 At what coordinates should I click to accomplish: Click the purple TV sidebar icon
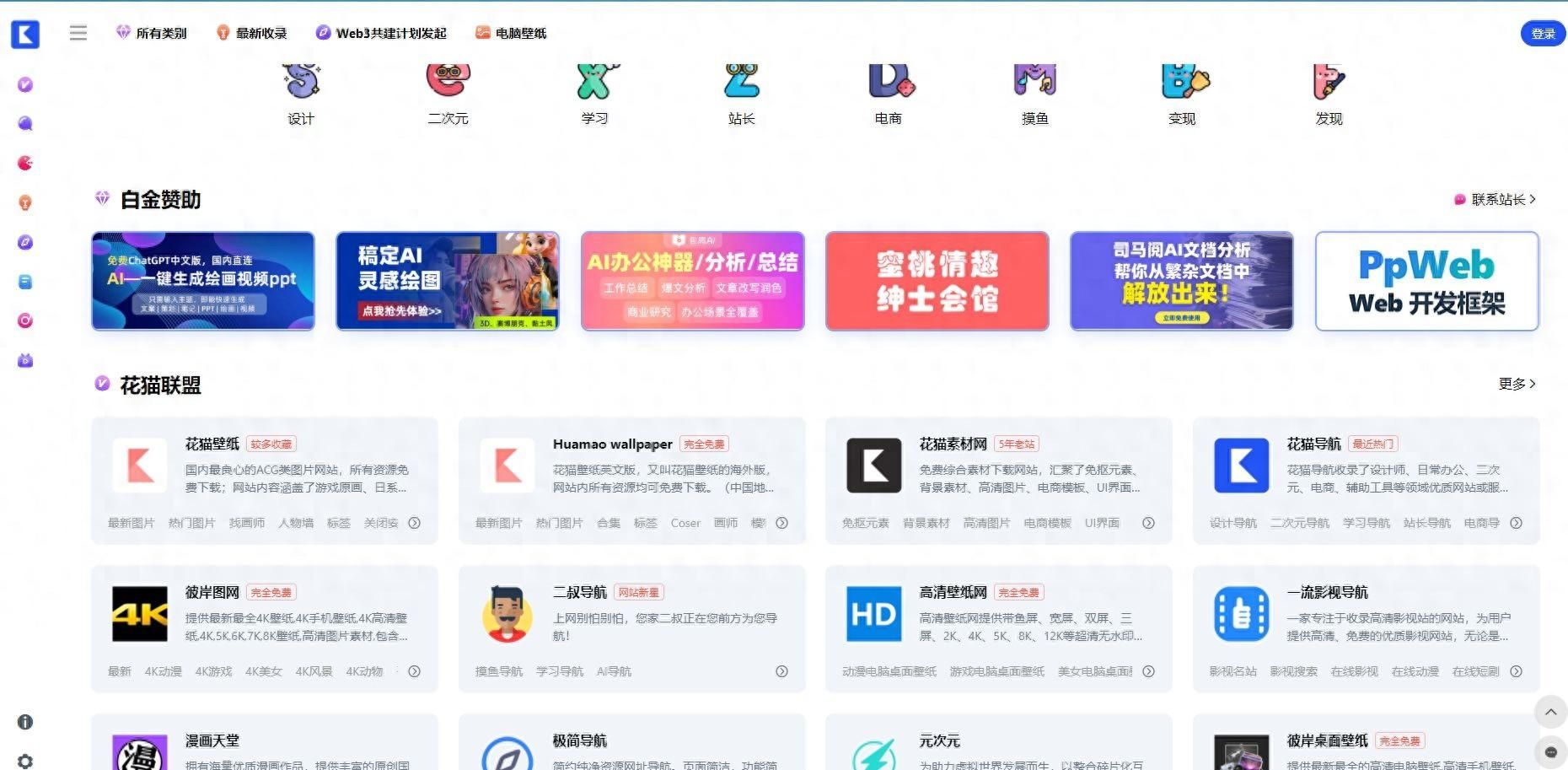pos(25,360)
